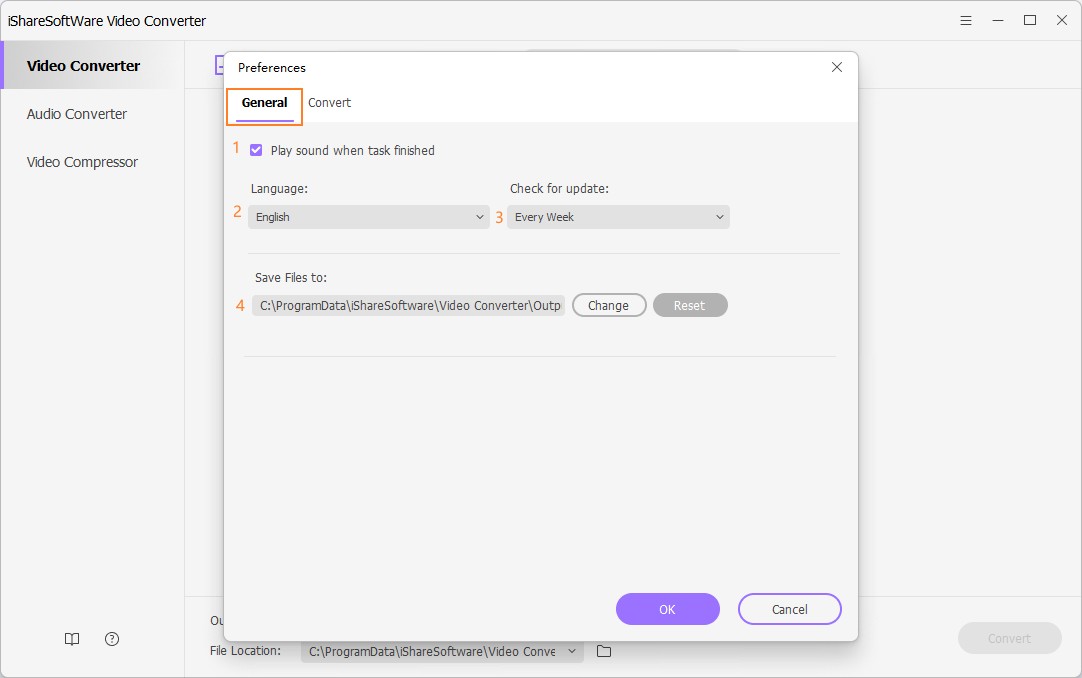Image resolution: width=1082 pixels, height=678 pixels.
Task: Select Audio Converter in the sidebar
Action: pyautogui.click(x=77, y=114)
